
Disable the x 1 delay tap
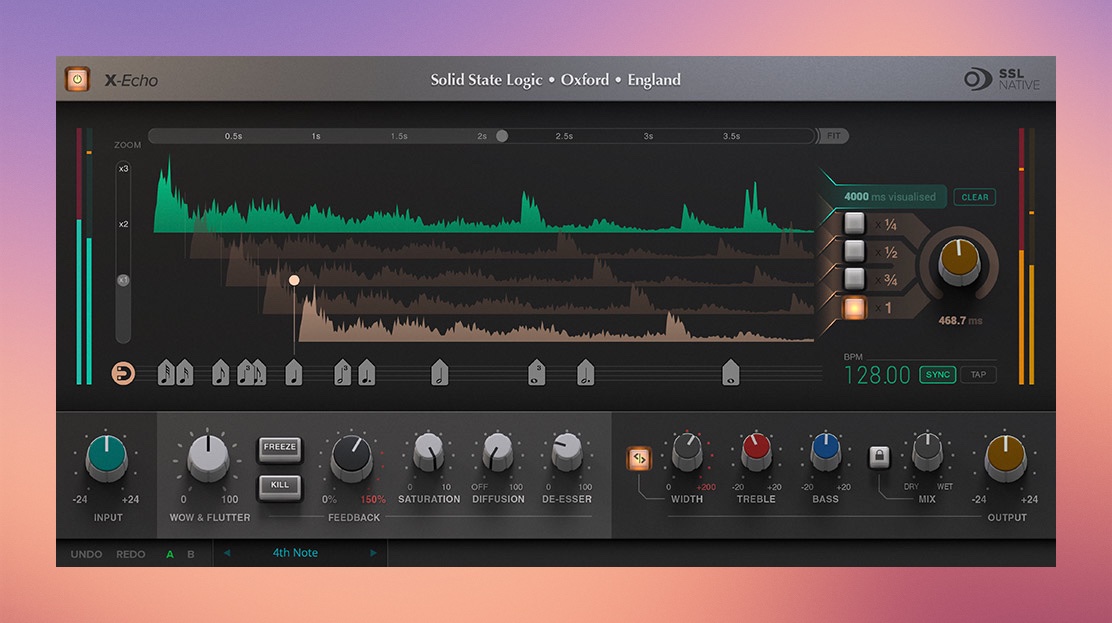pyautogui.click(x=854, y=308)
